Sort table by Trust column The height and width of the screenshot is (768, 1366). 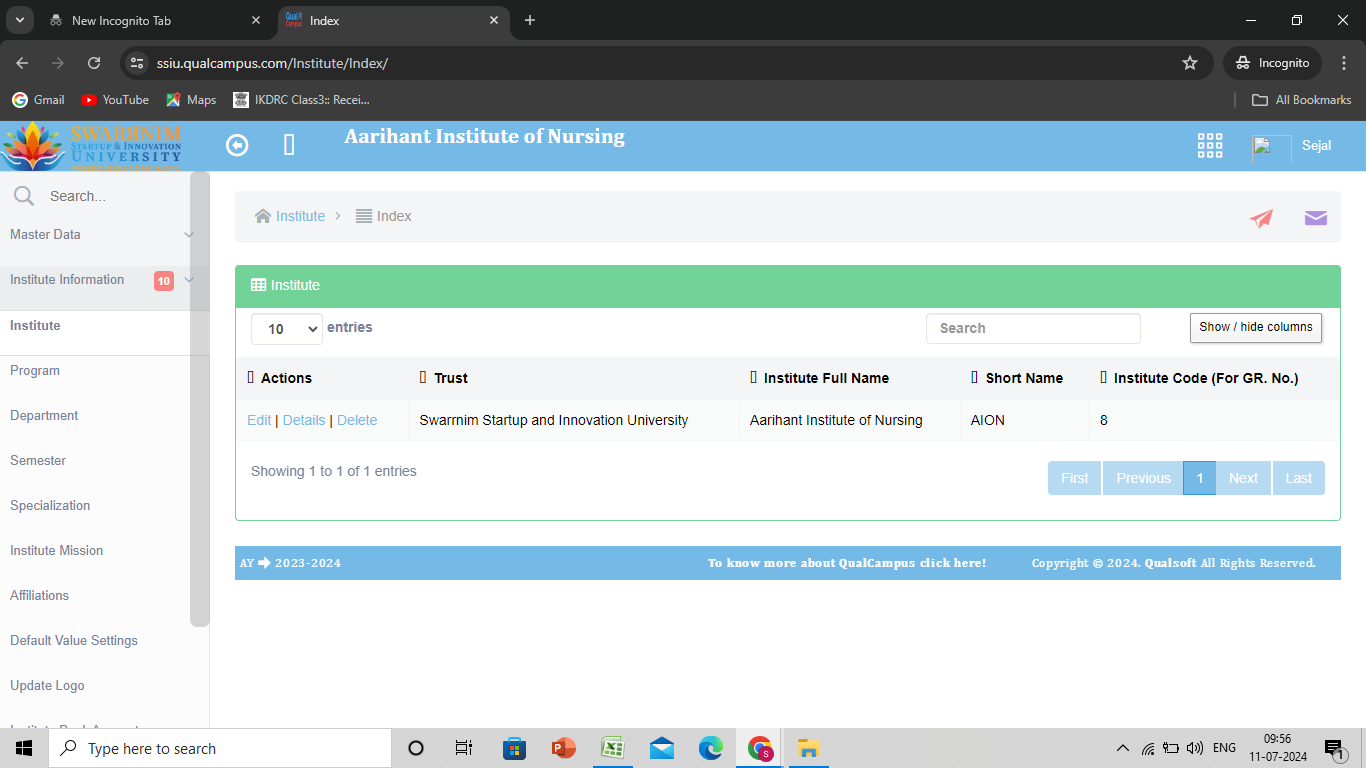point(574,378)
